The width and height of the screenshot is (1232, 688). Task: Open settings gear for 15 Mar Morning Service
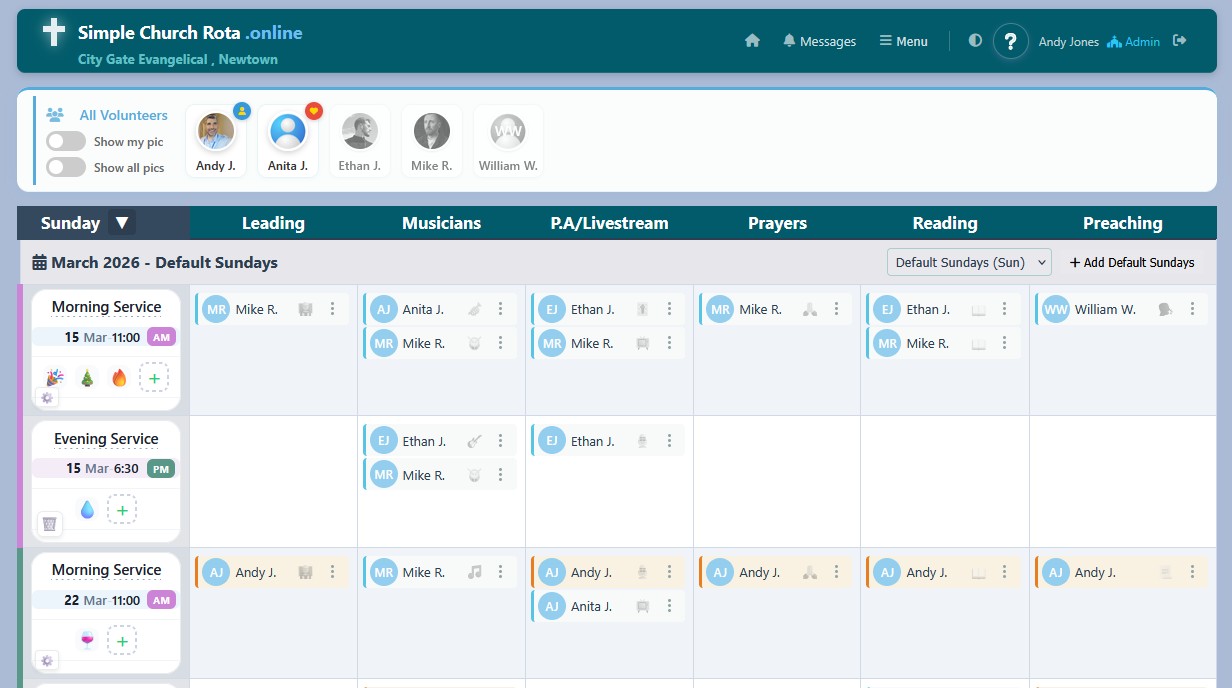click(47, 397)
